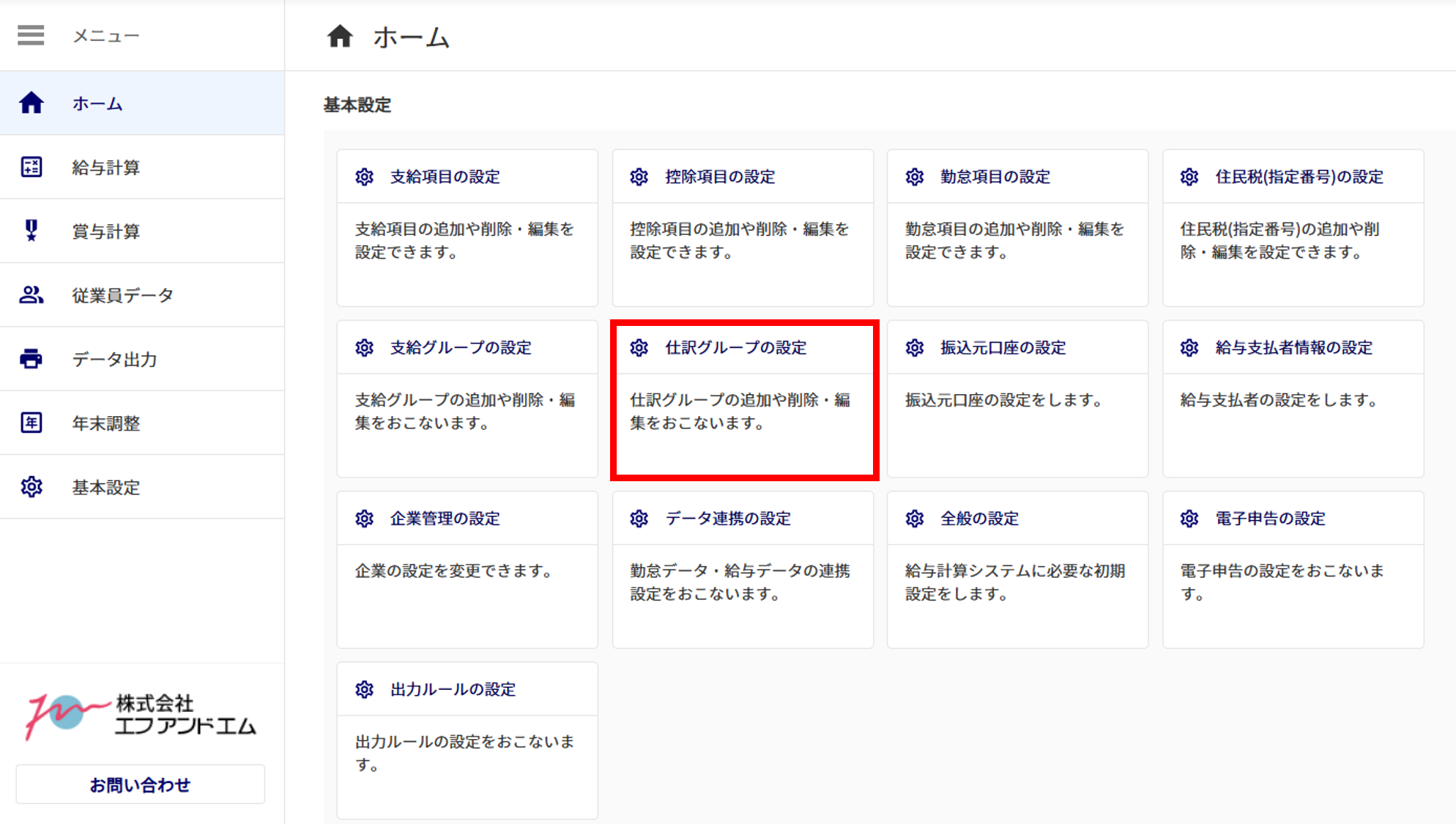Viewport: 1456px width, 824px height.
Task: Open 勤怠項目の設定 card title
Action: pos(995,177)
